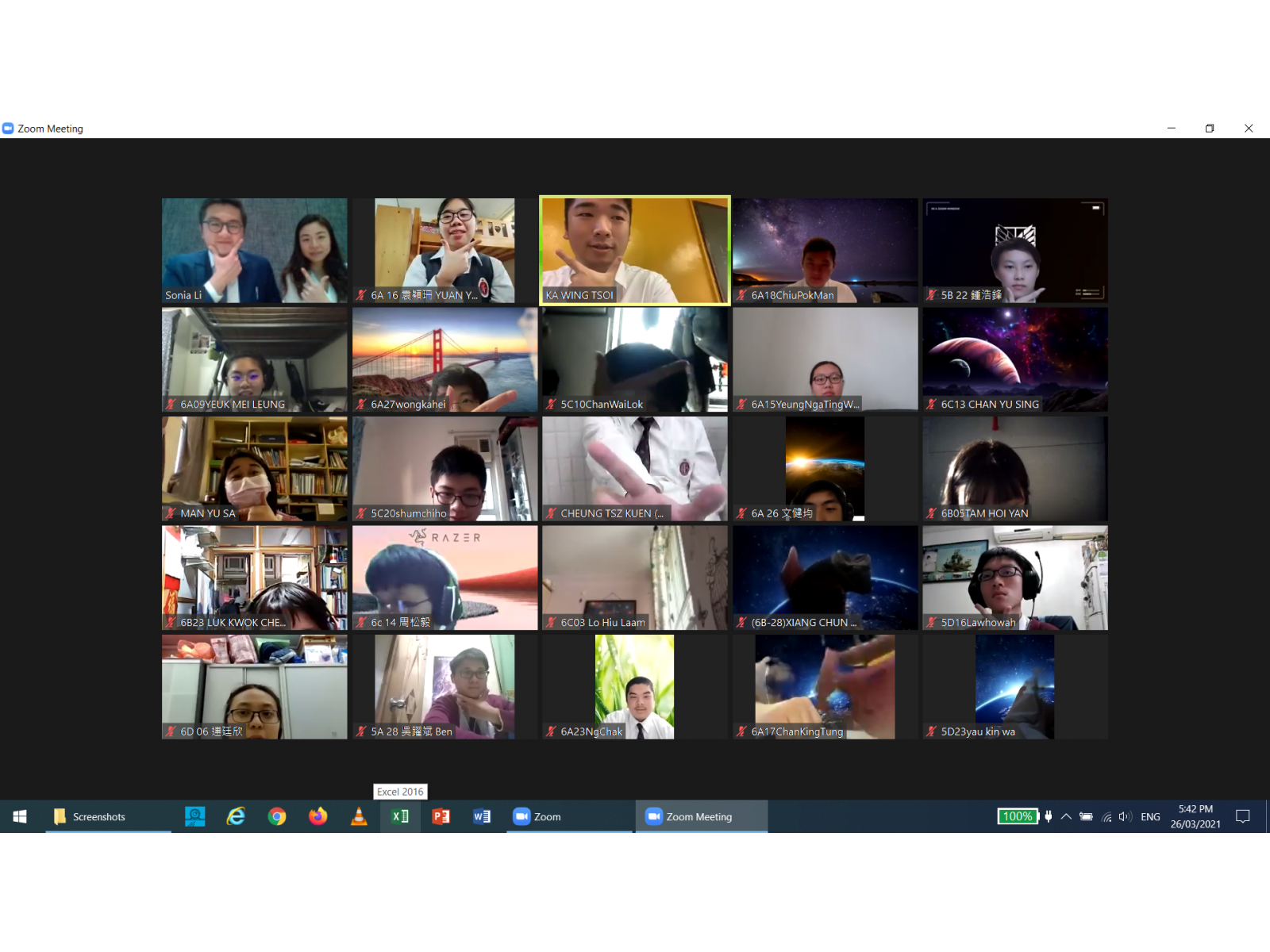
Task: Open the Windows Start menu
Action: (19, 816)
